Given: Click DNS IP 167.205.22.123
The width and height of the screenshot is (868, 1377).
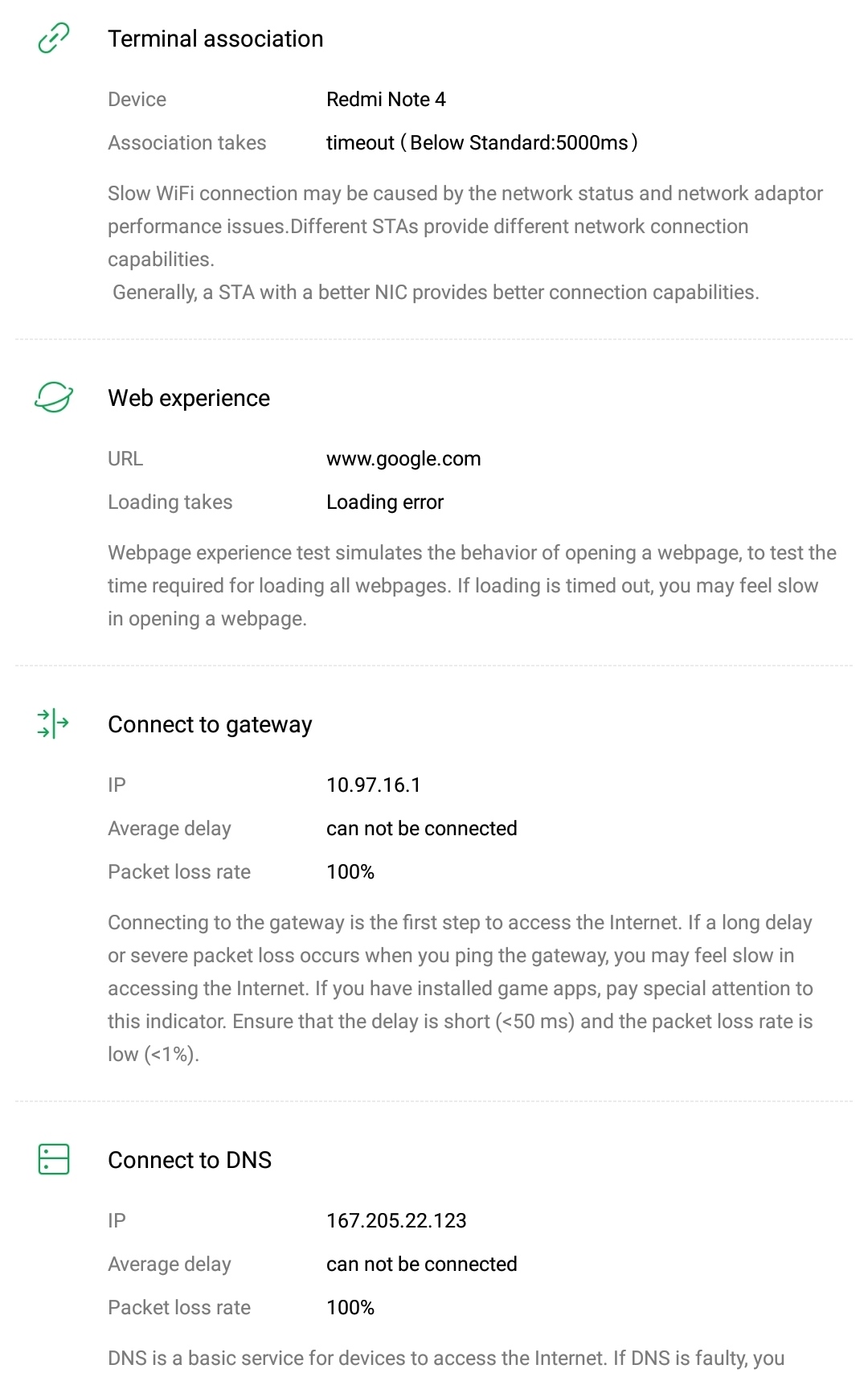Looking at the screenshot, I should (x=396, y=1221).
